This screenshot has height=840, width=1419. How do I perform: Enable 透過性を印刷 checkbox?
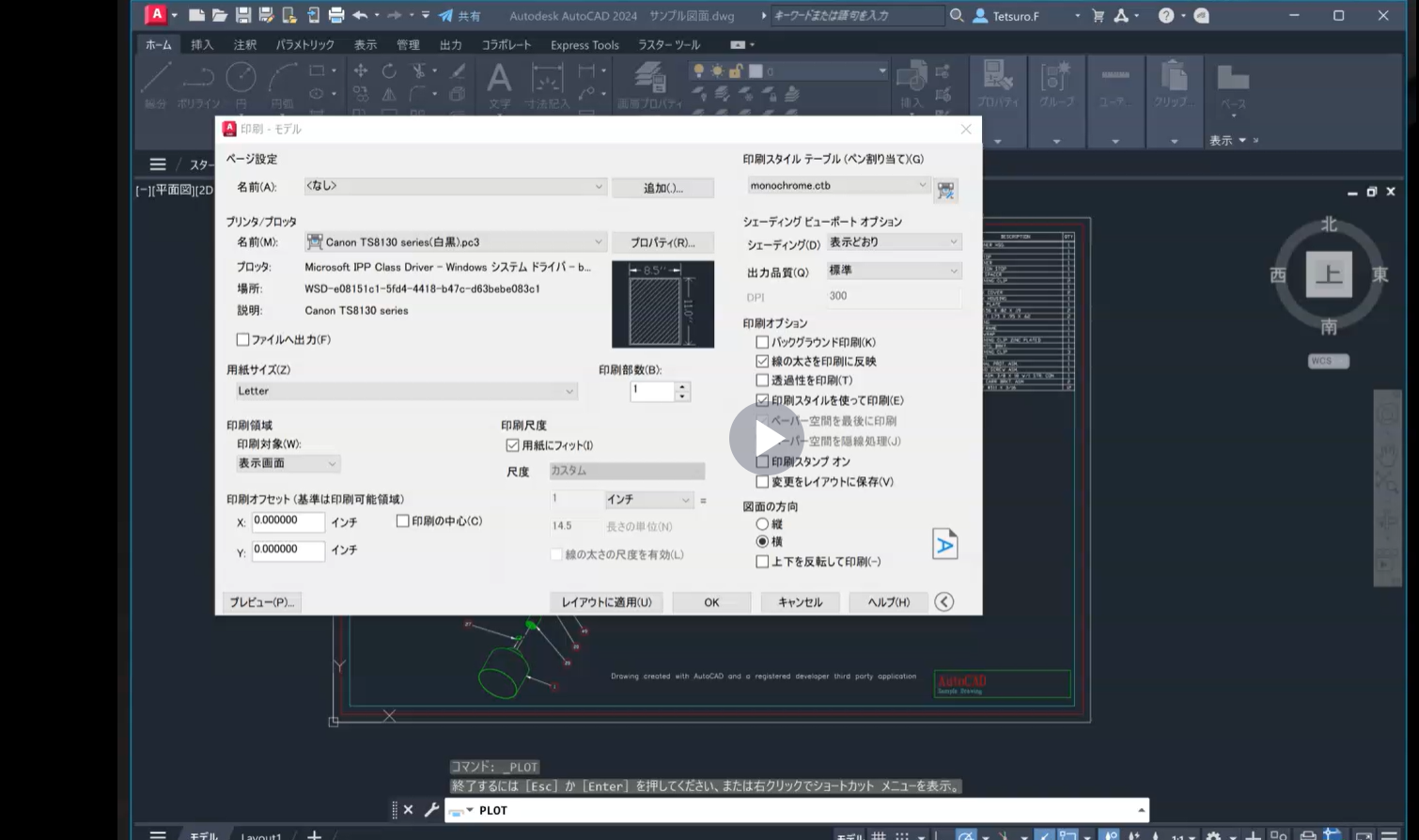(x=762, y=381)
